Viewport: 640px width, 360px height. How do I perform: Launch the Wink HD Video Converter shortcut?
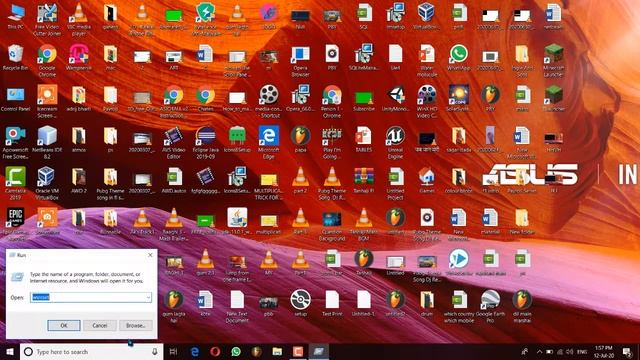[x=427, y=102]
